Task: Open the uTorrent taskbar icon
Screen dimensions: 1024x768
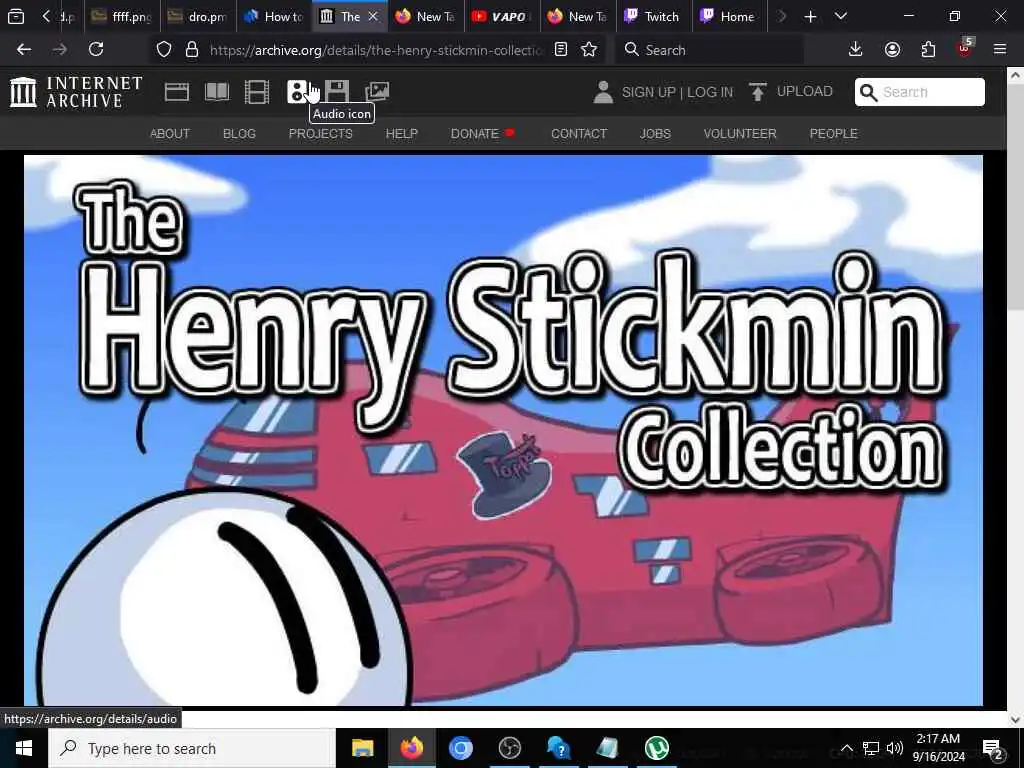Action: coord(656,748)
